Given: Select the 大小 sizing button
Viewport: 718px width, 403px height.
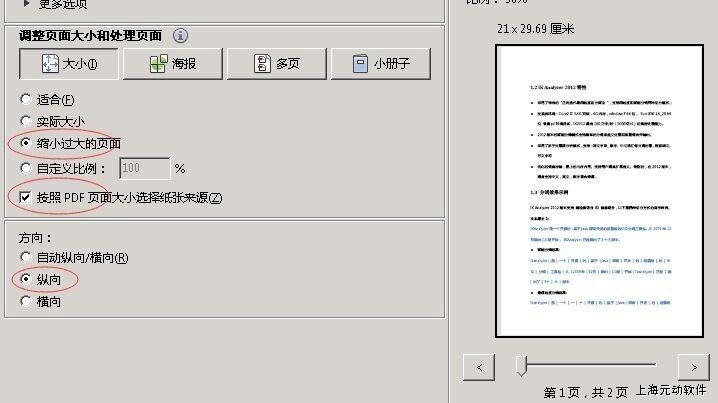Looking at the screenshot, I should [x=68, y=64].
